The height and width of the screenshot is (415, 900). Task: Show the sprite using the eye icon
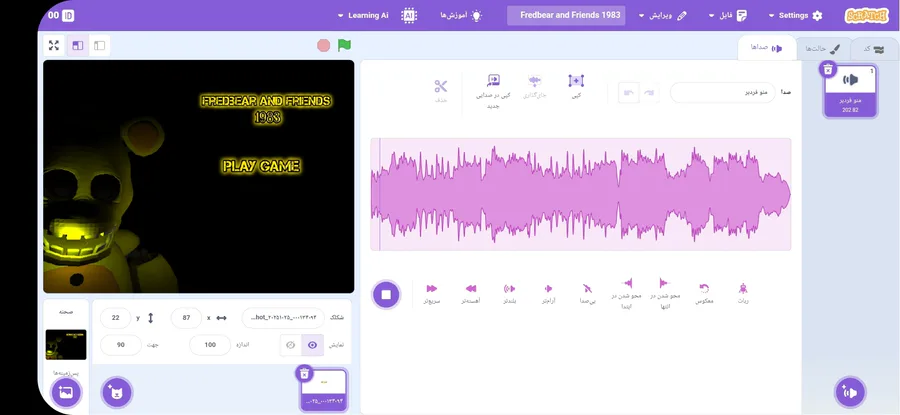pos(312,345)
